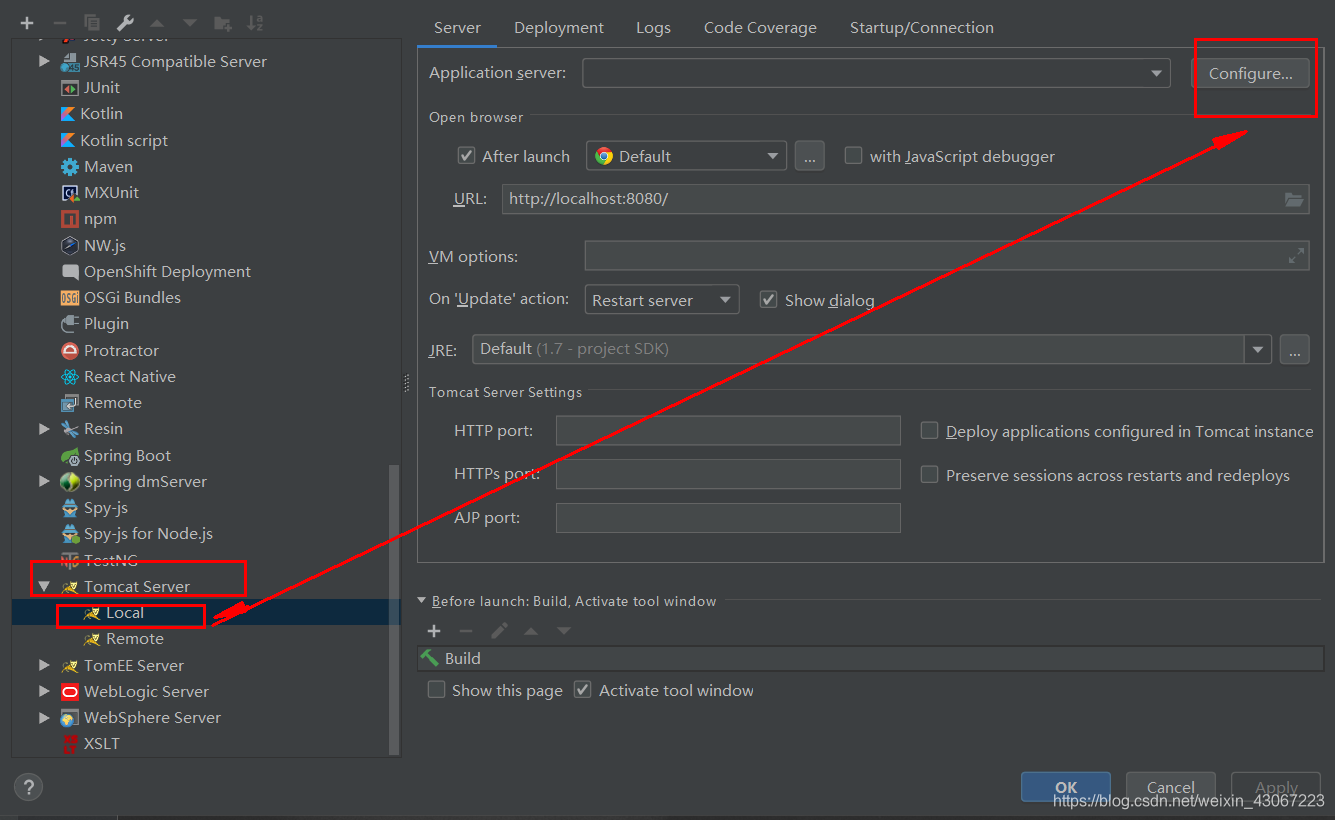Screen dimensions: 1335x820
Task: Click the create folder icon in toolbar
Action: [x=223, y=22]
